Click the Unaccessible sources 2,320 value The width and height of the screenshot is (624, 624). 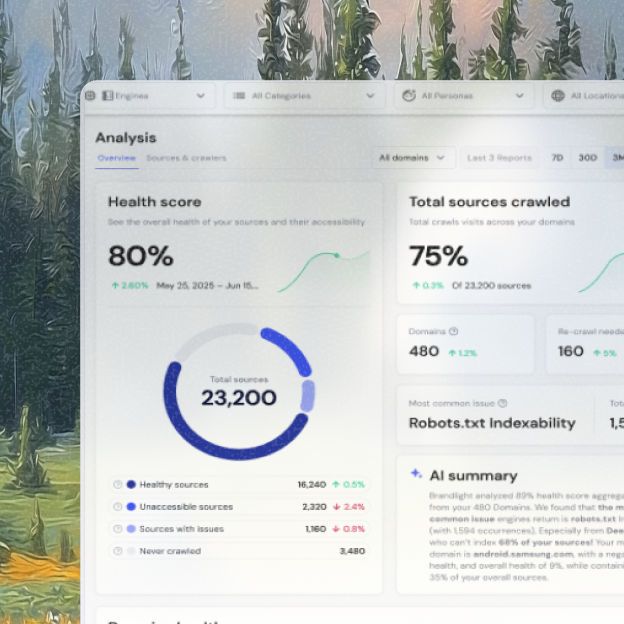pos(314,507)
